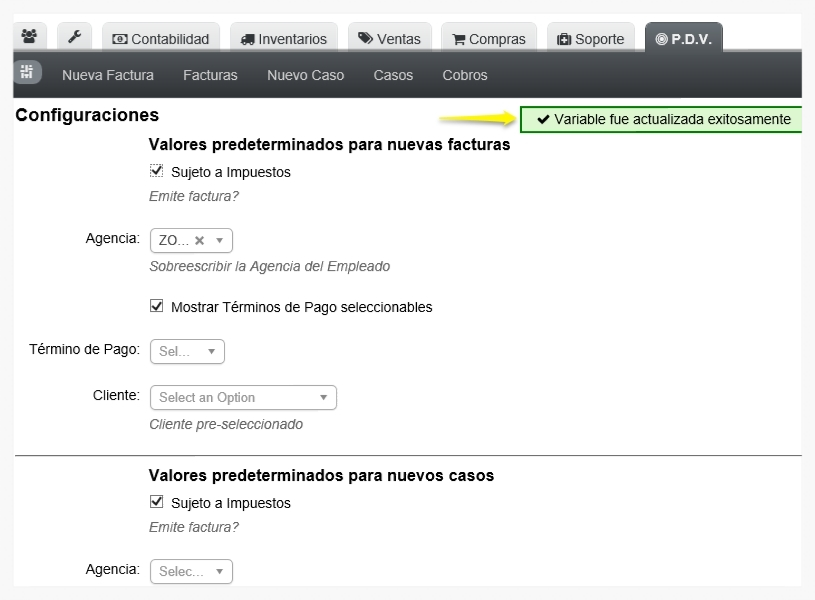
Task: Open the Casos menu item
Action: click(393, 75)
